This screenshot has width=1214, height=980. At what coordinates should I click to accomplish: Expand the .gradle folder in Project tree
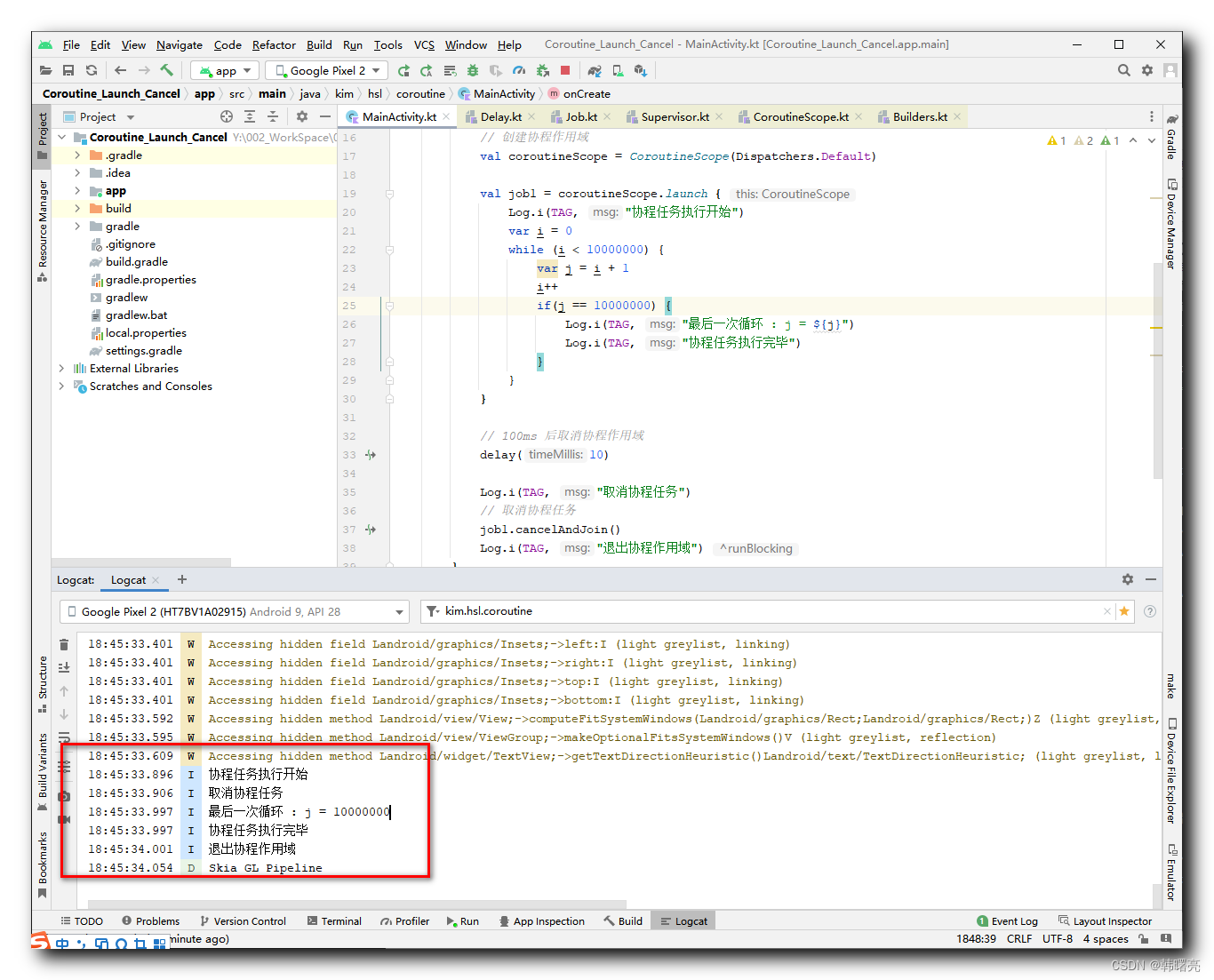[x=78, y=155]
